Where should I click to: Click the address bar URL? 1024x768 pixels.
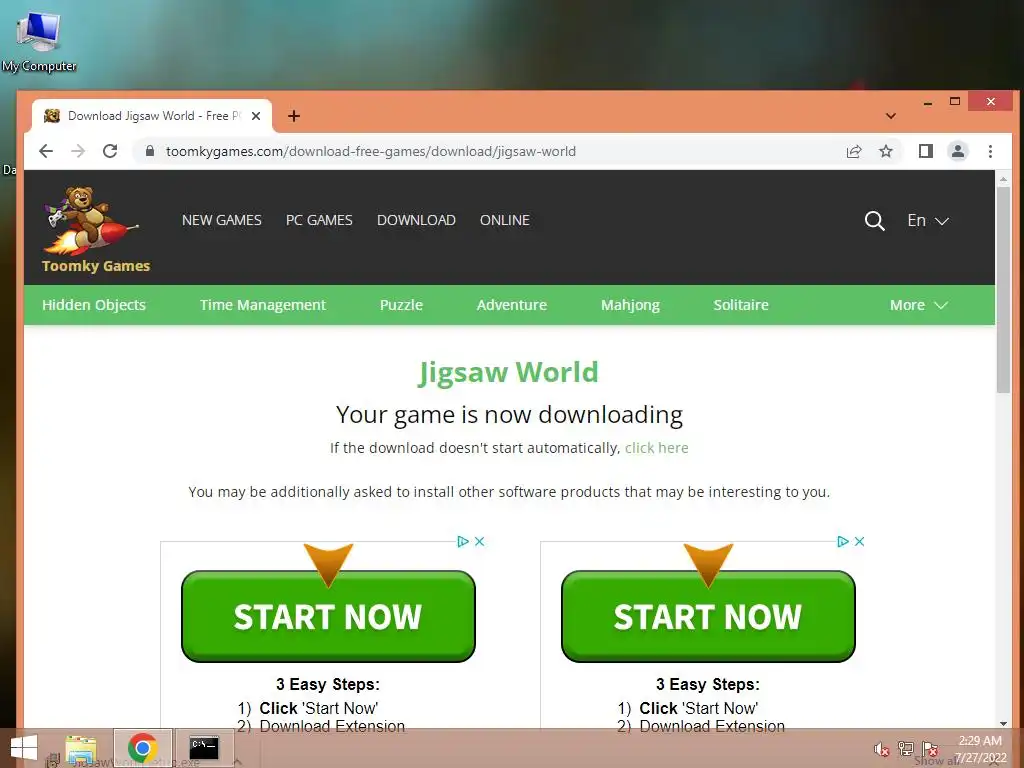pyautogui.click(x=370, y=152)
